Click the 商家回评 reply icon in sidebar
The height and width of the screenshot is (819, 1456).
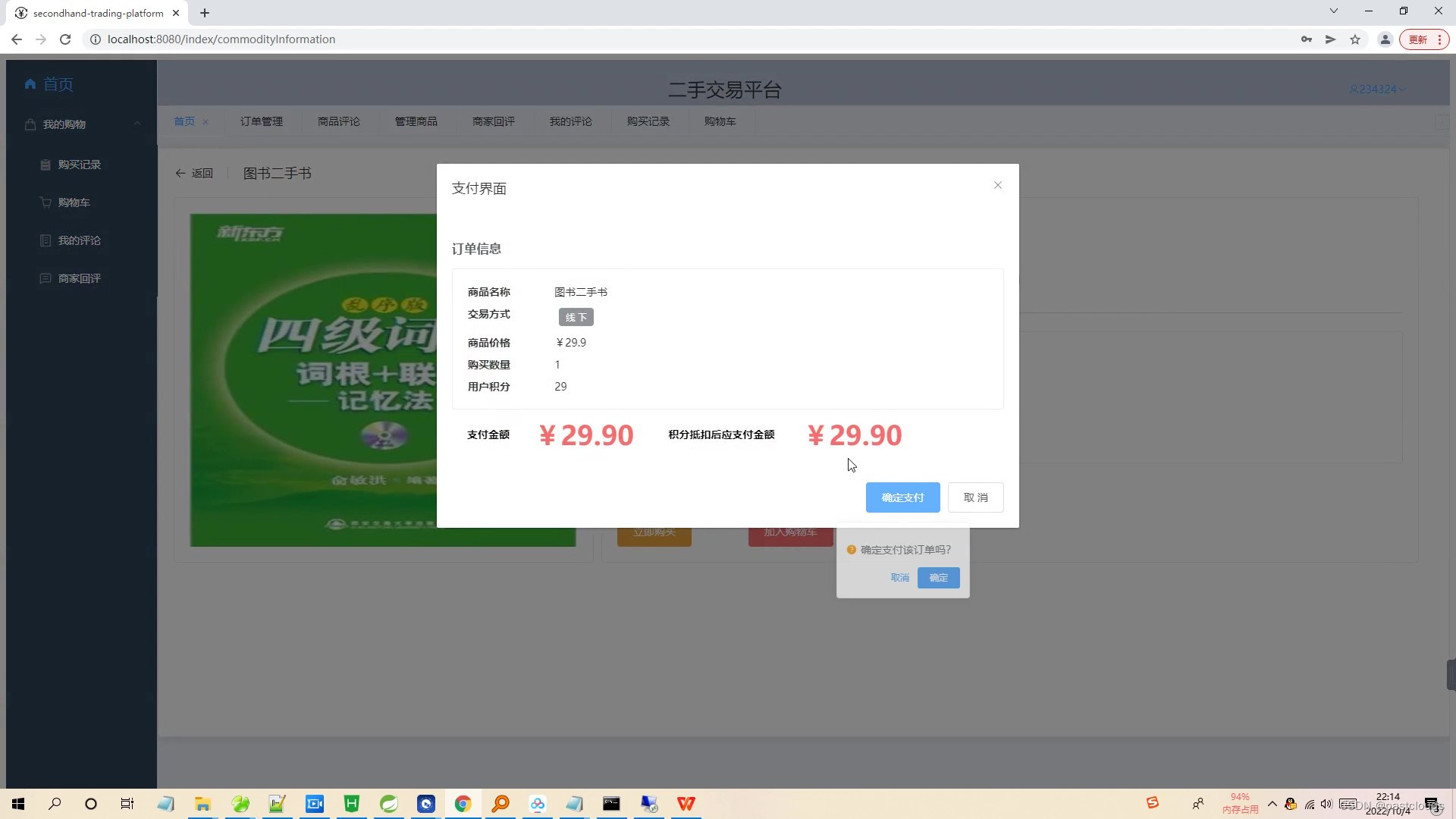tap(44, 278)
